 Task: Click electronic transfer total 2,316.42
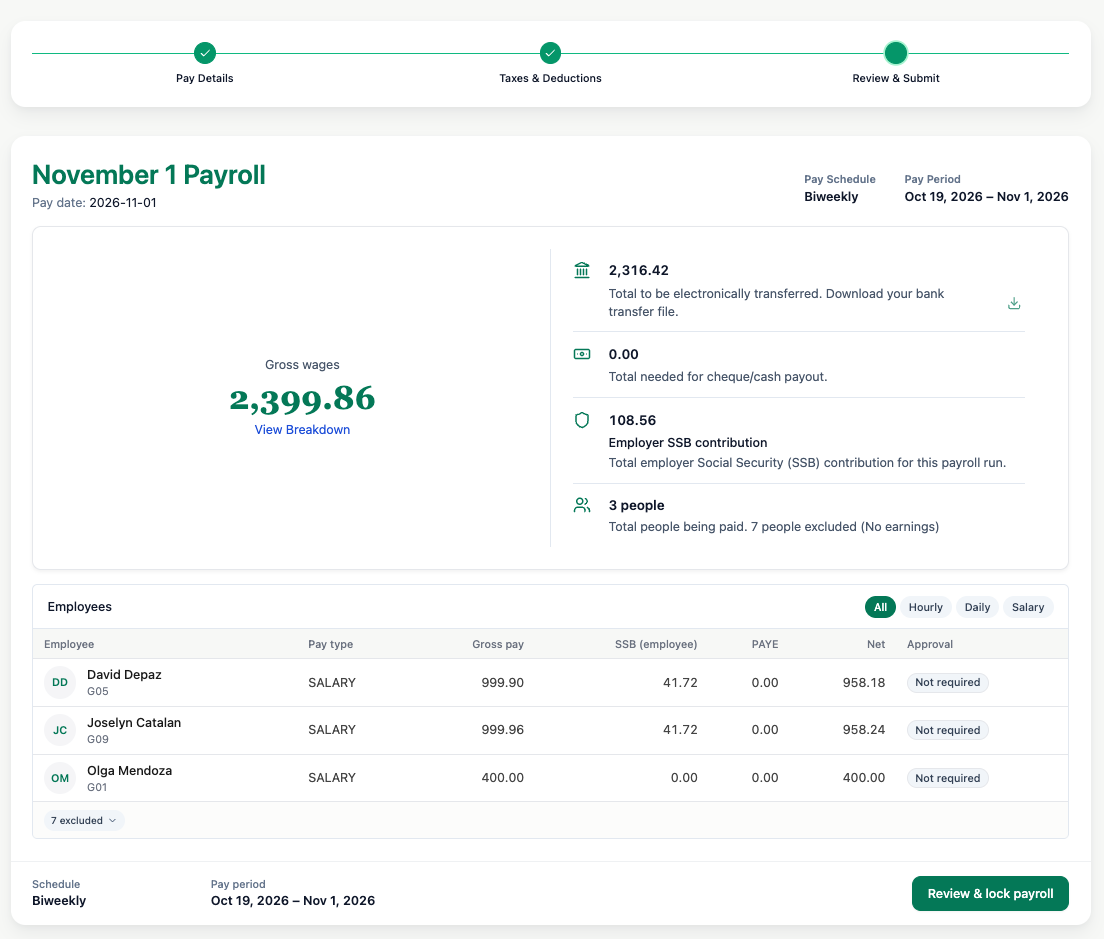click(x=639, y=270)
